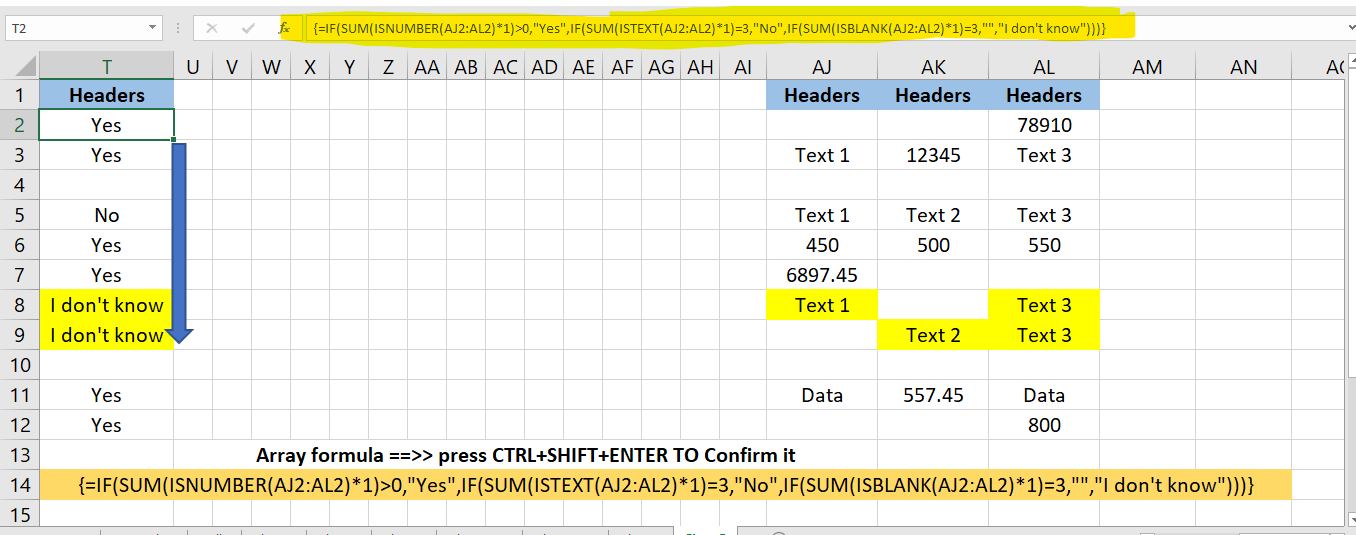
Task: Click yellow Text 1 cell in row 8
Action: tap(822, 305)
